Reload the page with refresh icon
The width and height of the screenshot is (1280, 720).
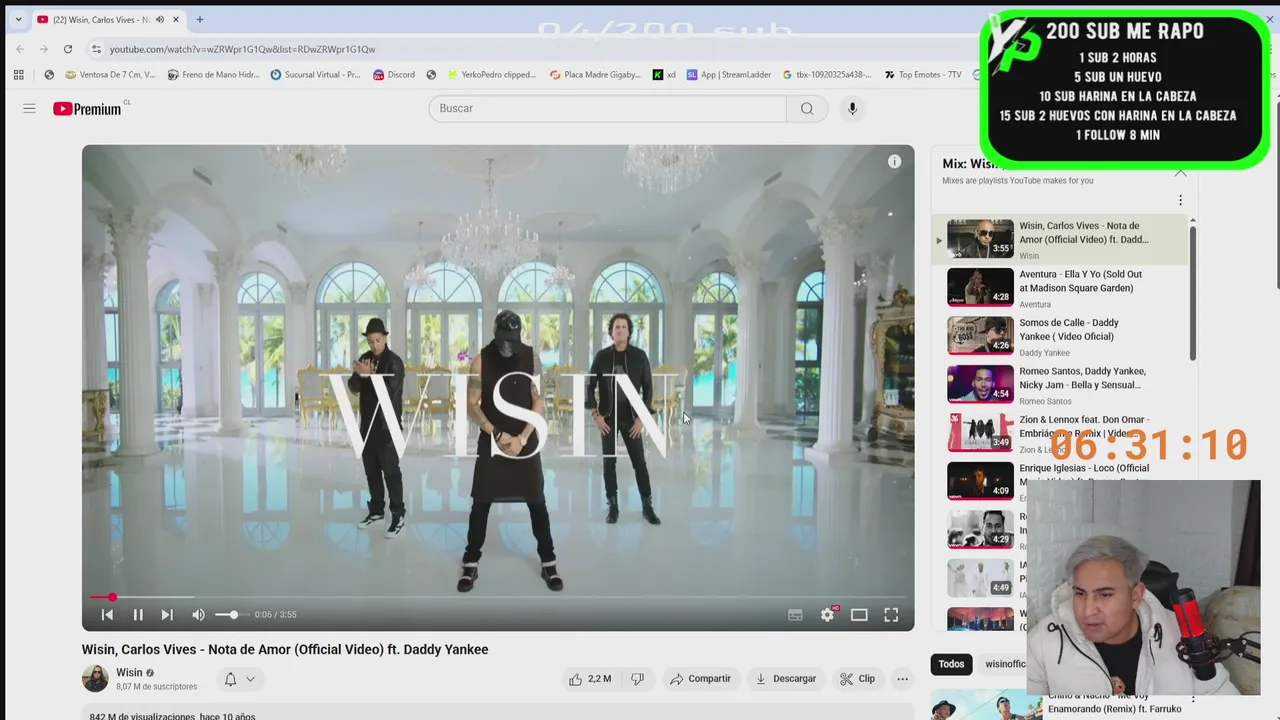(x=68, y=49)
